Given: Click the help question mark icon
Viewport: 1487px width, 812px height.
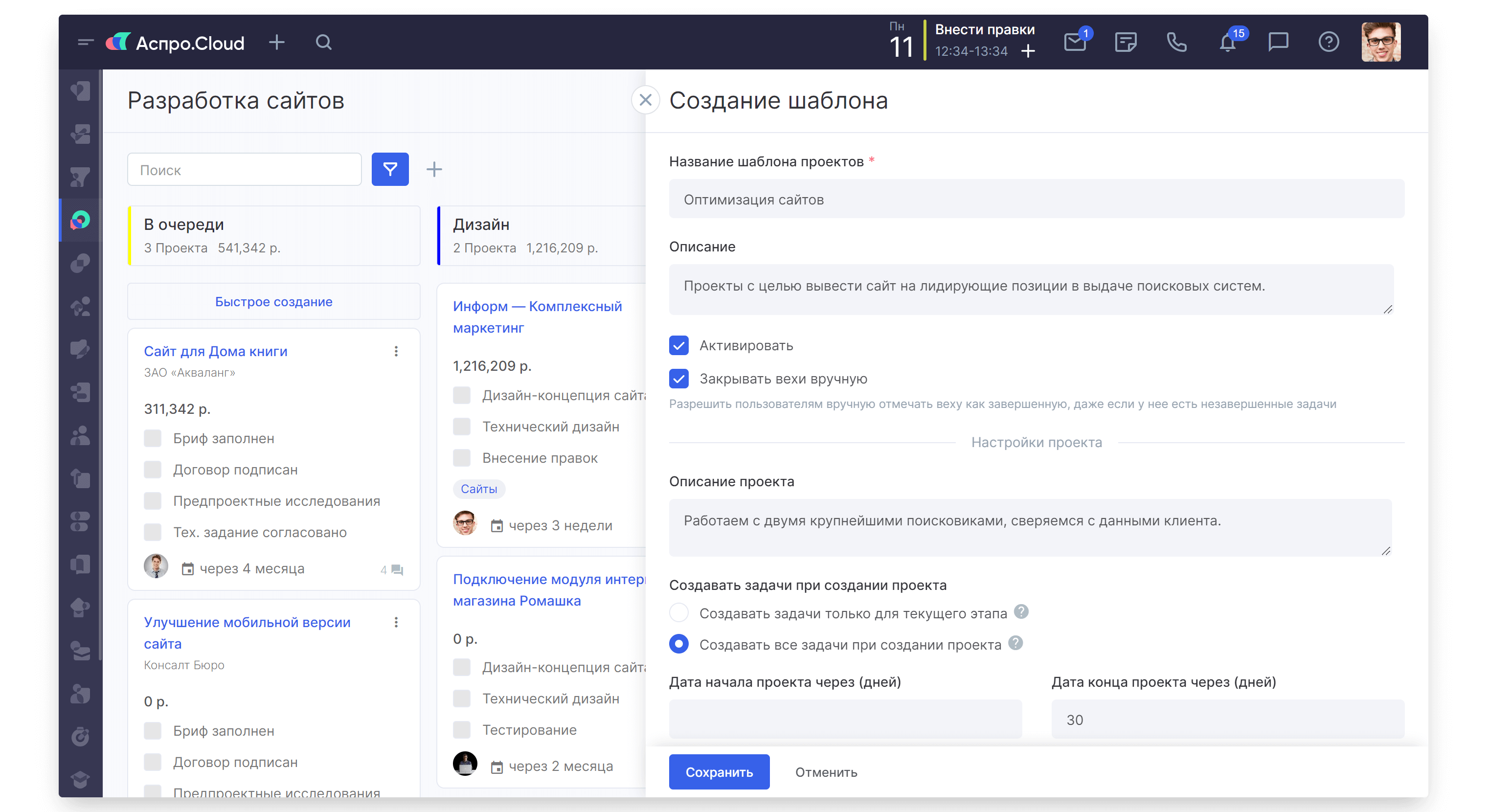Looking at the screenshot, I should 1328,42.
